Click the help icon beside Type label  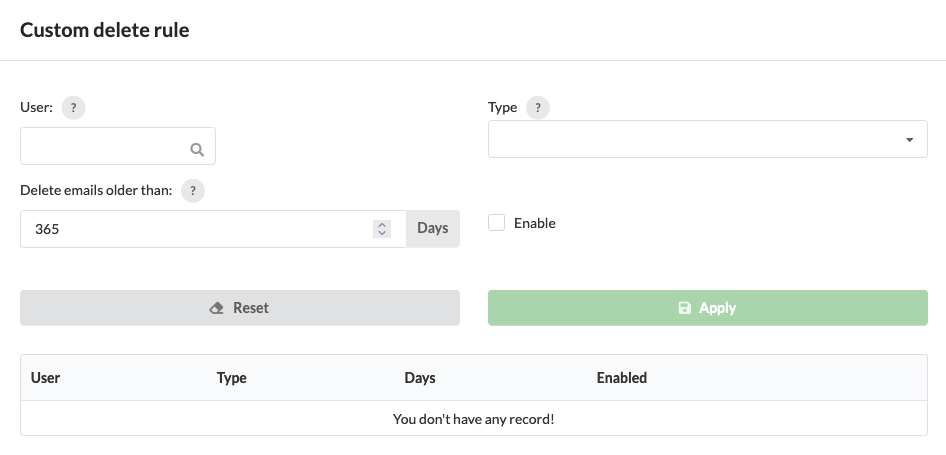coord(538,107)
